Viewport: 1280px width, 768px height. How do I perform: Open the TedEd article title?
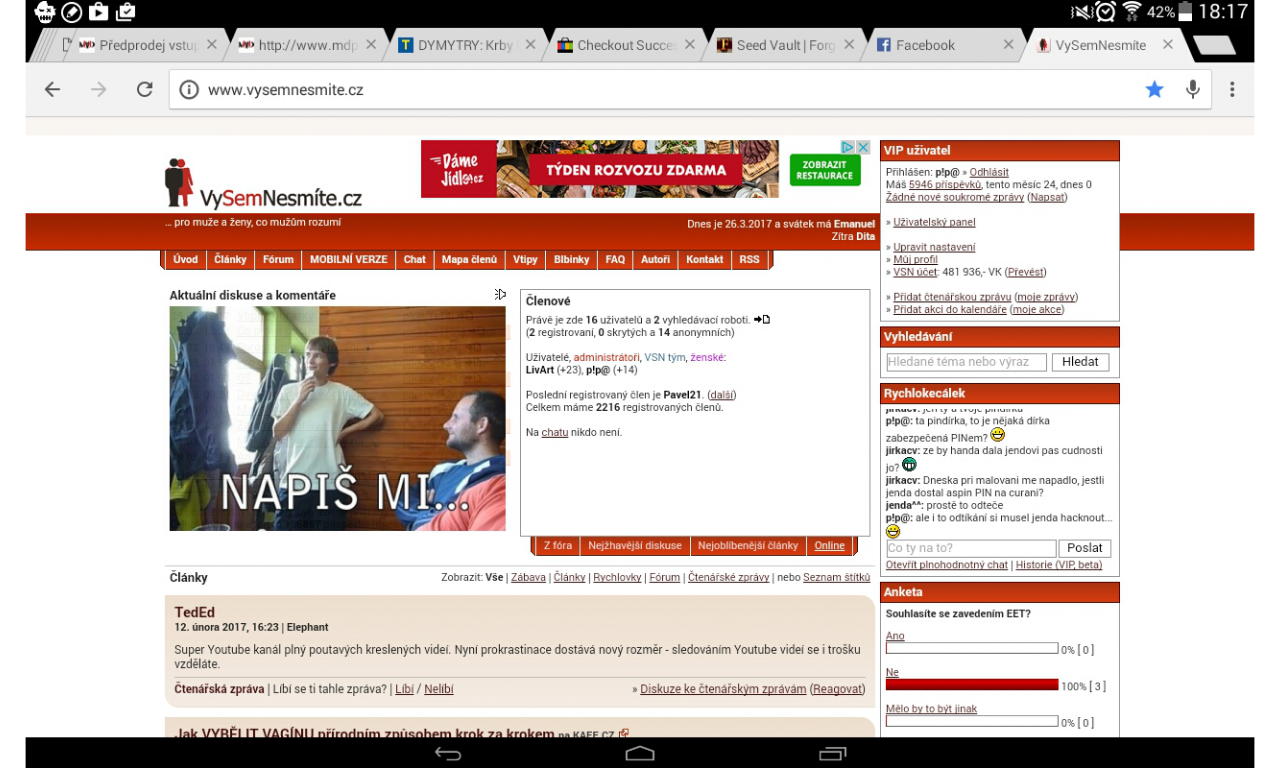pyautogui.click(x=195, y=612)
